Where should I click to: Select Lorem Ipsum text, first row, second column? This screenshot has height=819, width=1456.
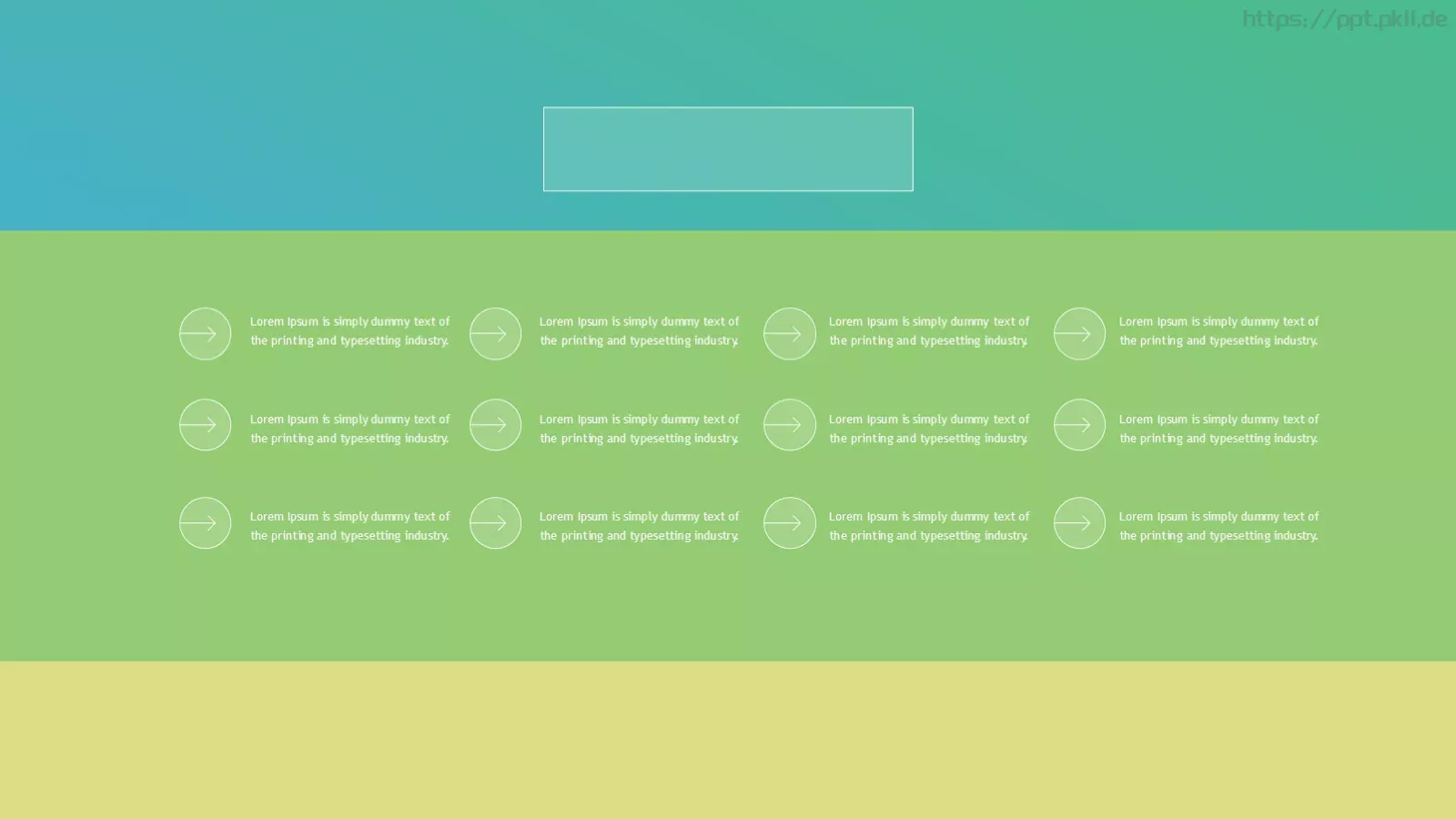(639, 331)
